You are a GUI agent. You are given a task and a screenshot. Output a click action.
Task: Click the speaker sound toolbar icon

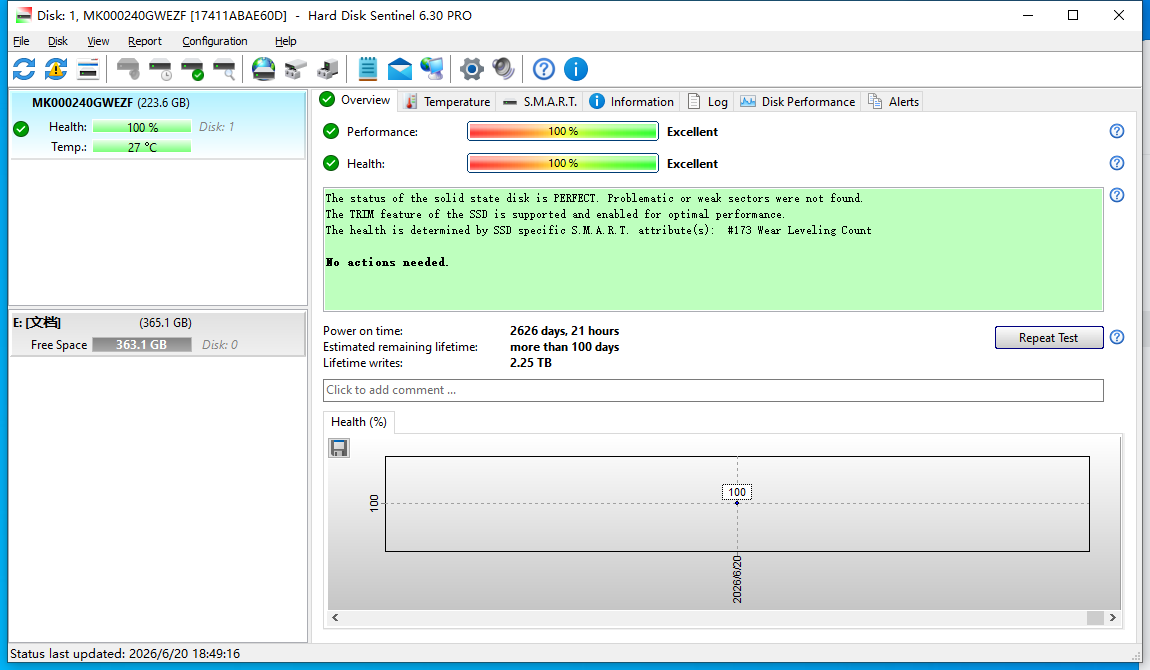[504, 70]
